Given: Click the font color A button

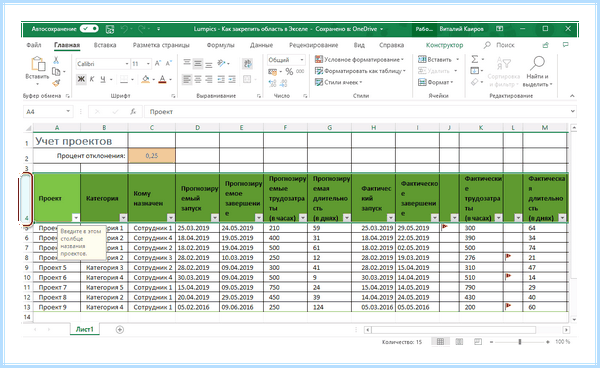Looking at the screenshot, I should pos(162,79).
